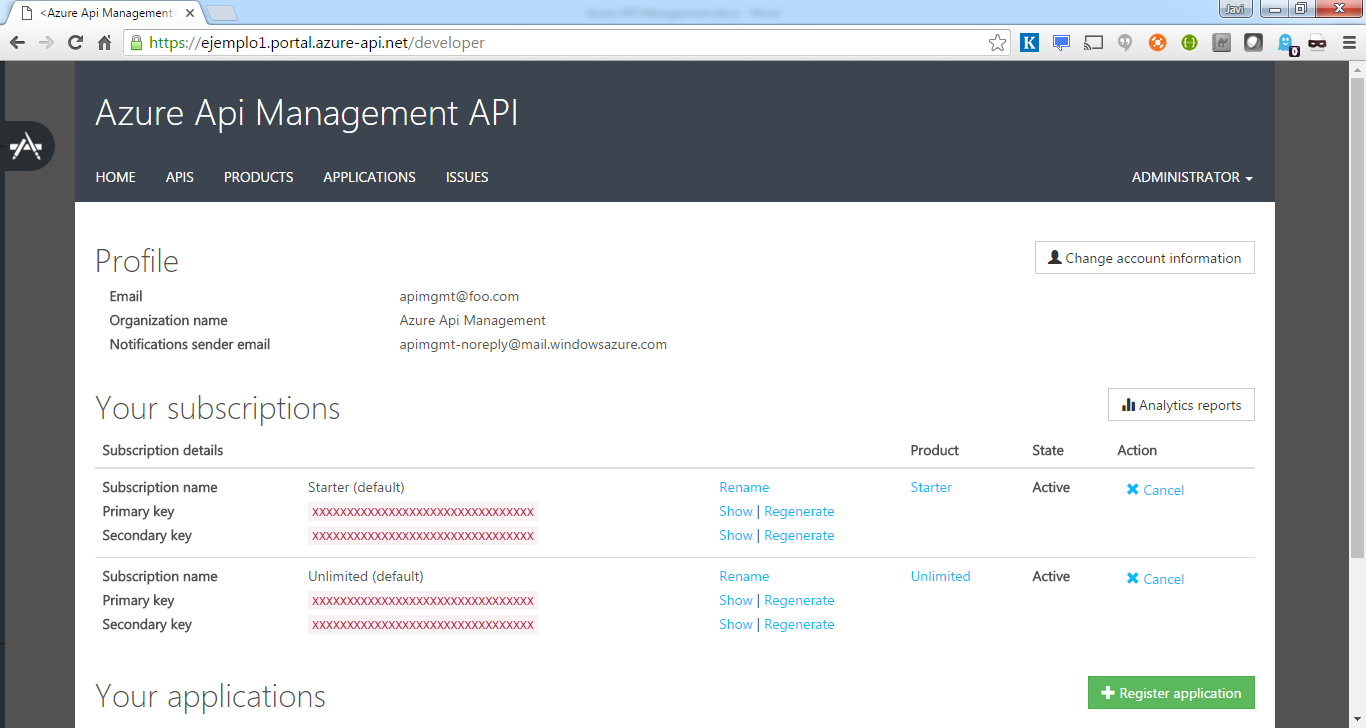Cancel the Starter subscription
The width and height of the screenshot is (1366, 728).
1155,490
